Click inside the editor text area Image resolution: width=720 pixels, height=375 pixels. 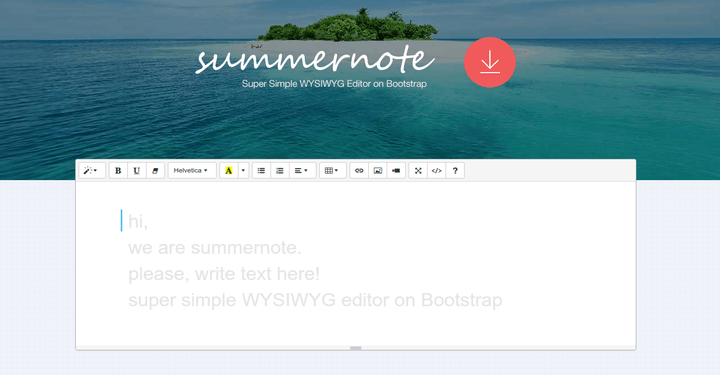point(356,263)
